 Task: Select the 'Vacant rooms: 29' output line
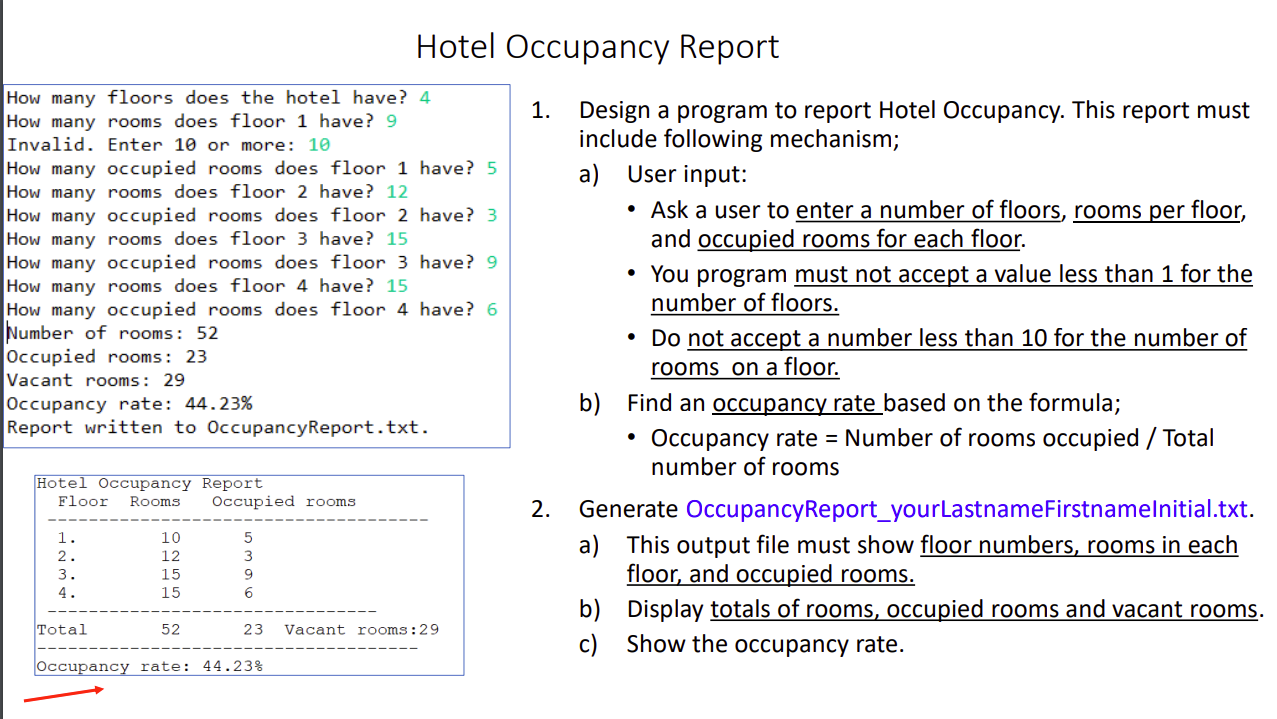click(93, 380)
